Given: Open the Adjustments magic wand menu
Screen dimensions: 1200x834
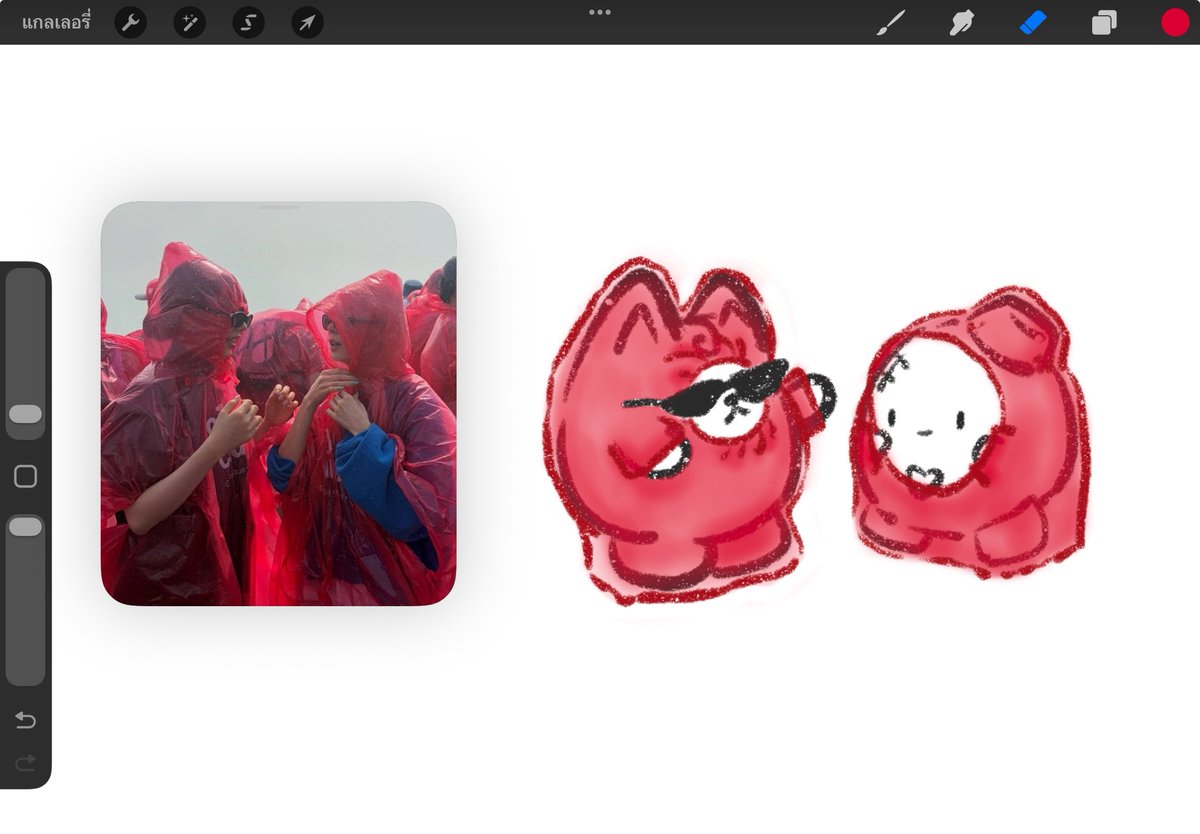Looking at the screenshot, I should point(190,22).
